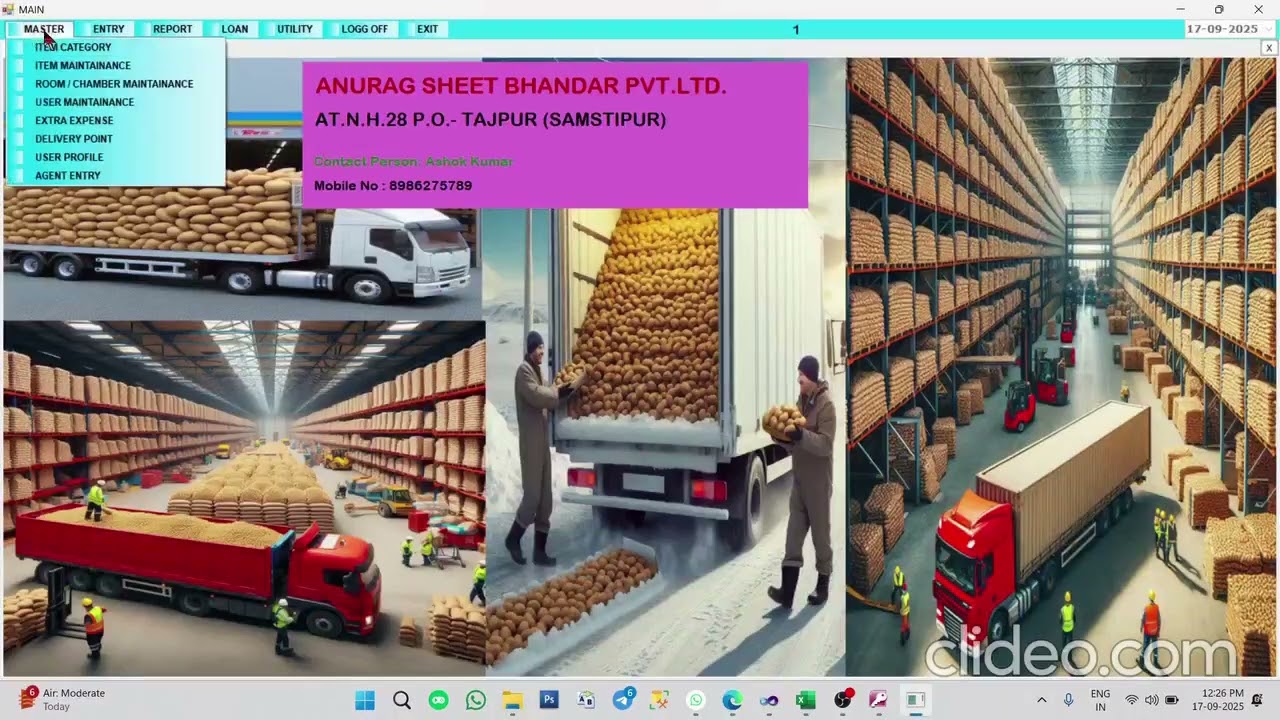Screen dimensions: 1280x720
Task: Open Microsoft Access from taskbar
Action: [879, 700]
